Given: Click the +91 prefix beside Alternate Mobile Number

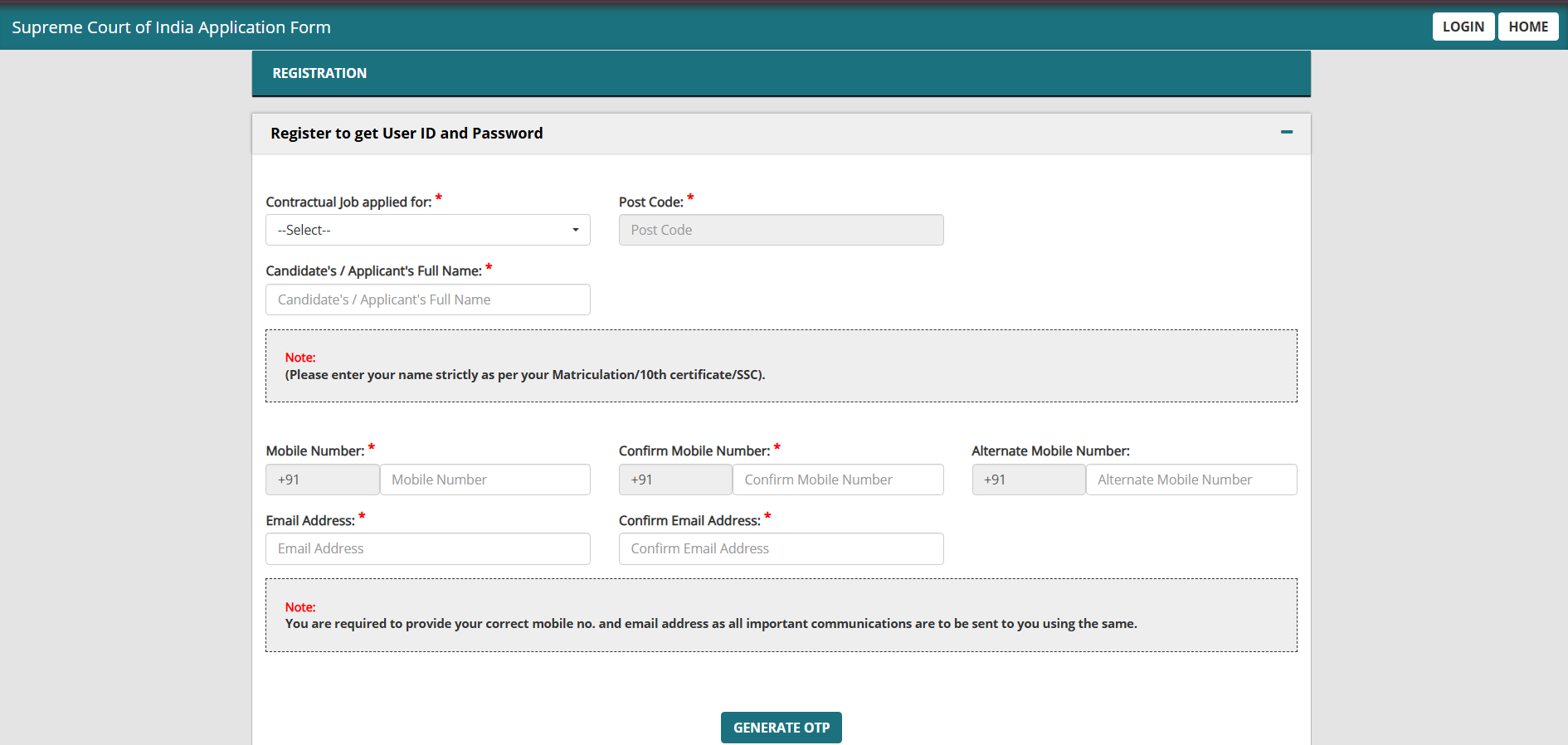Looking at the screenshot, I should point(1028,480).
